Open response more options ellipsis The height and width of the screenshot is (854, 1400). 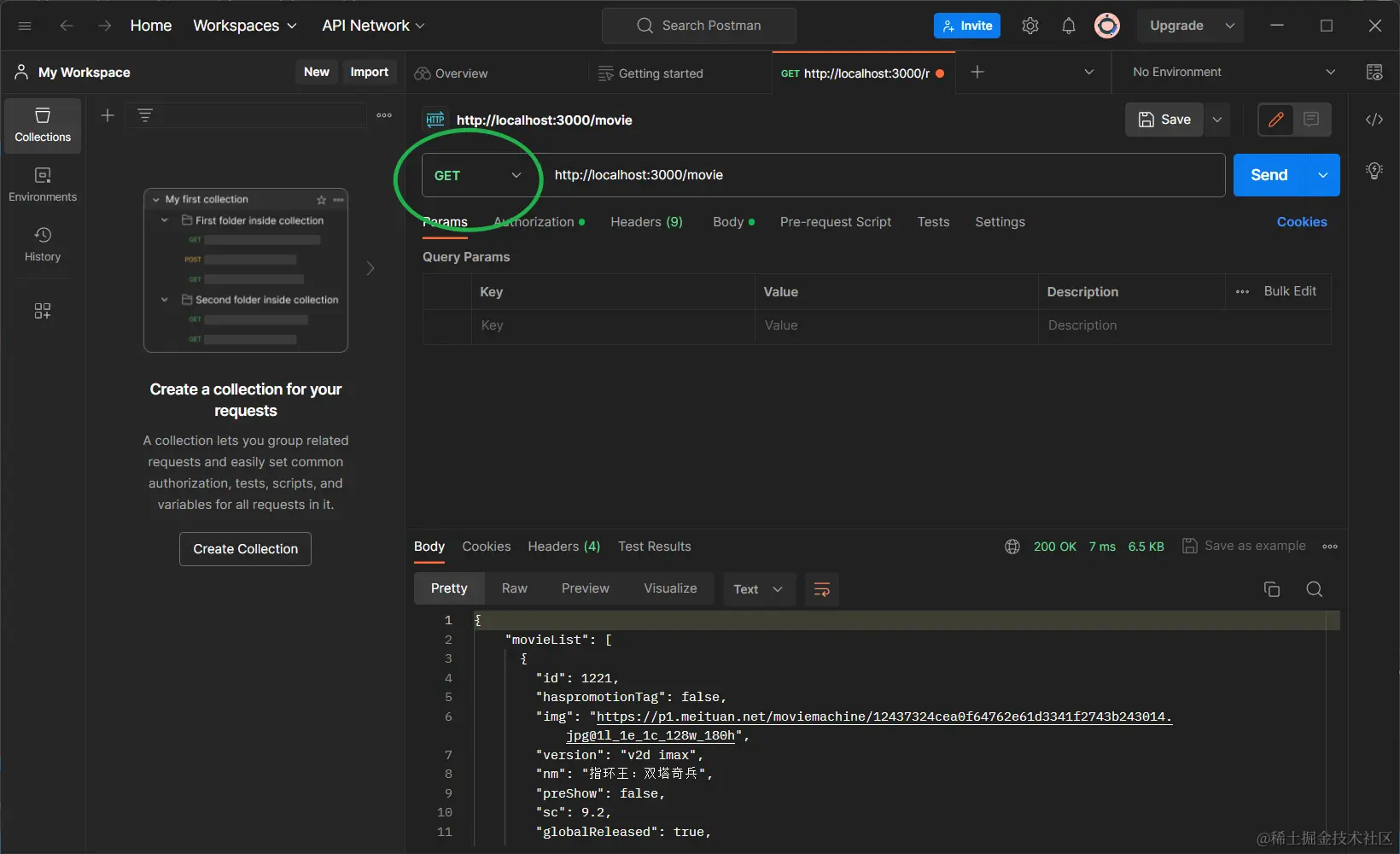(1330, 547)
